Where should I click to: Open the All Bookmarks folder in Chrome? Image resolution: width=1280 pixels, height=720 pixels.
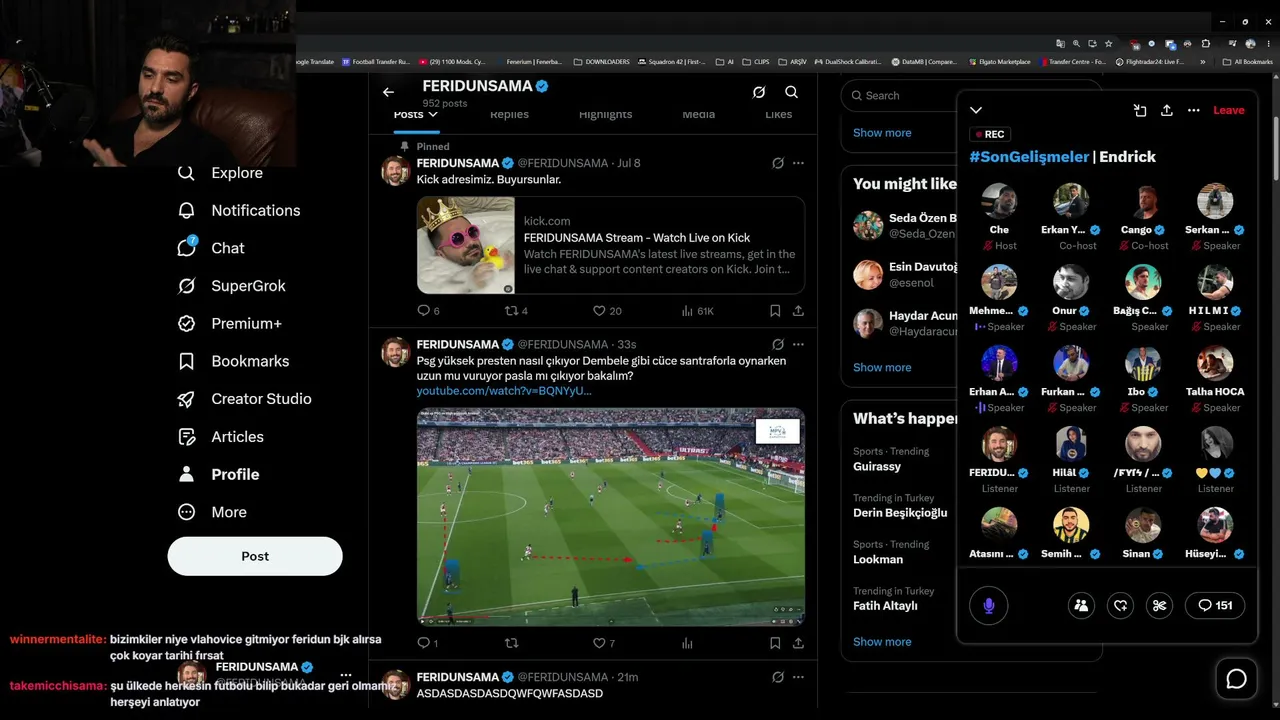[x=1250, y=62]
